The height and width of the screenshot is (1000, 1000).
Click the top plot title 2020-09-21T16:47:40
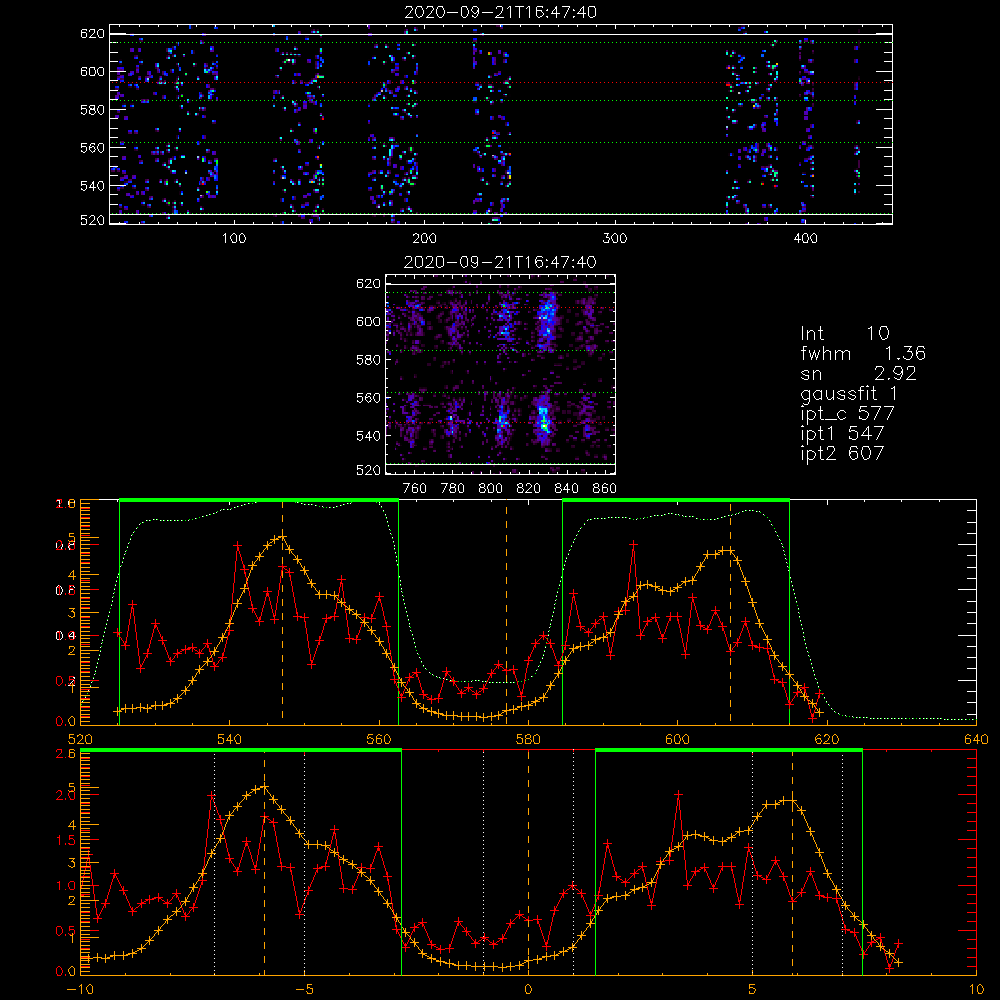click(501, 12)
